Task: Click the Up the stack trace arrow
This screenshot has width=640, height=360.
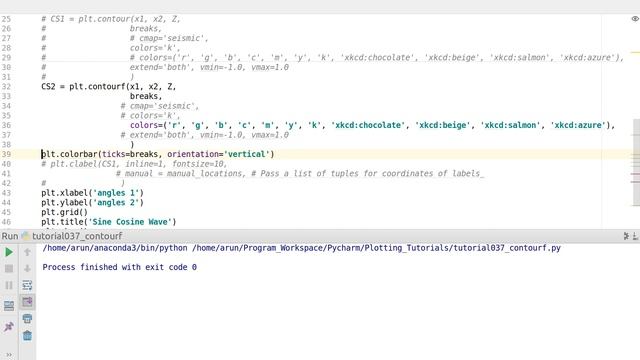Action: 27,252
